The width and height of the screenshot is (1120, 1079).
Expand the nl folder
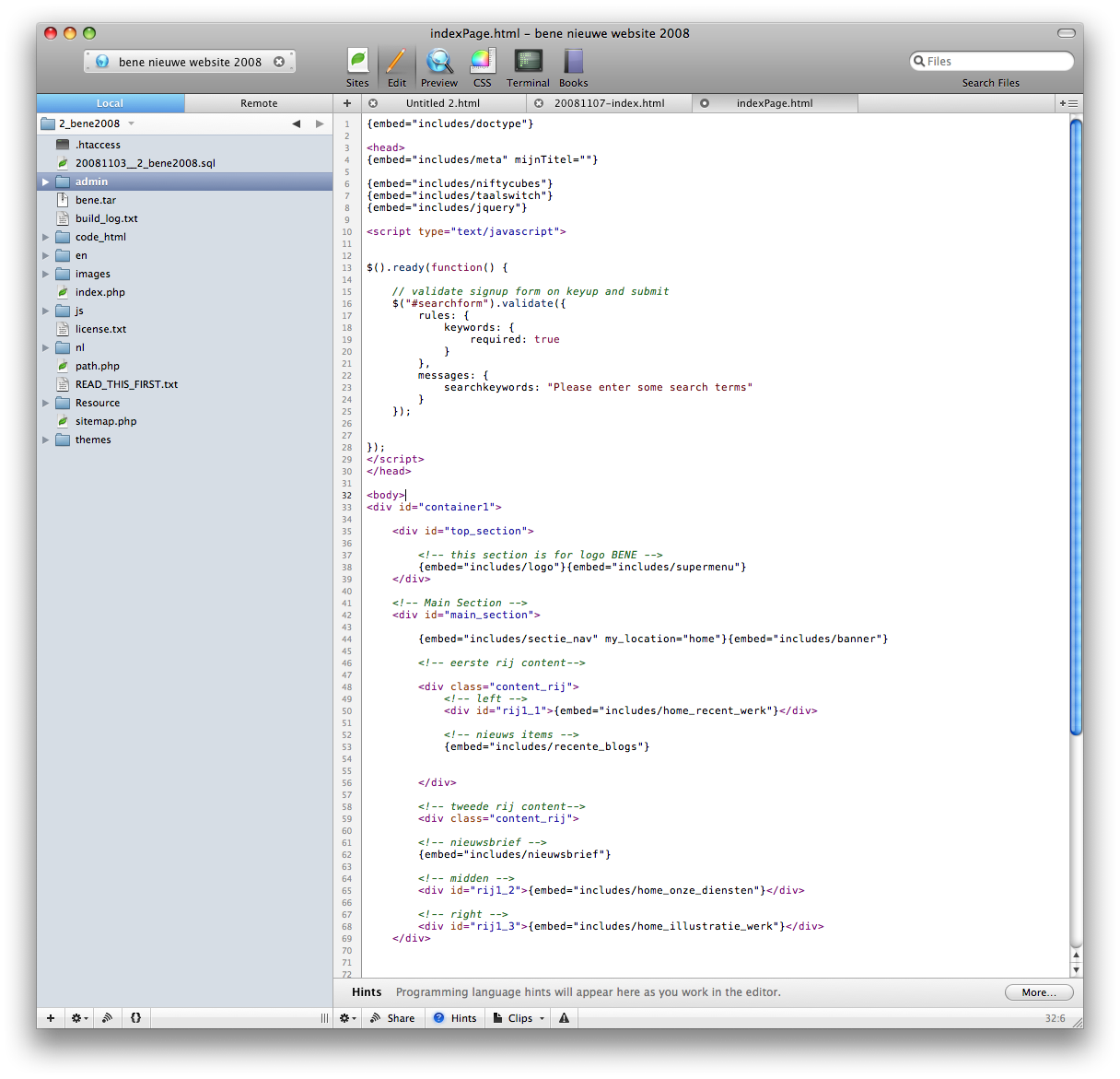45,347
